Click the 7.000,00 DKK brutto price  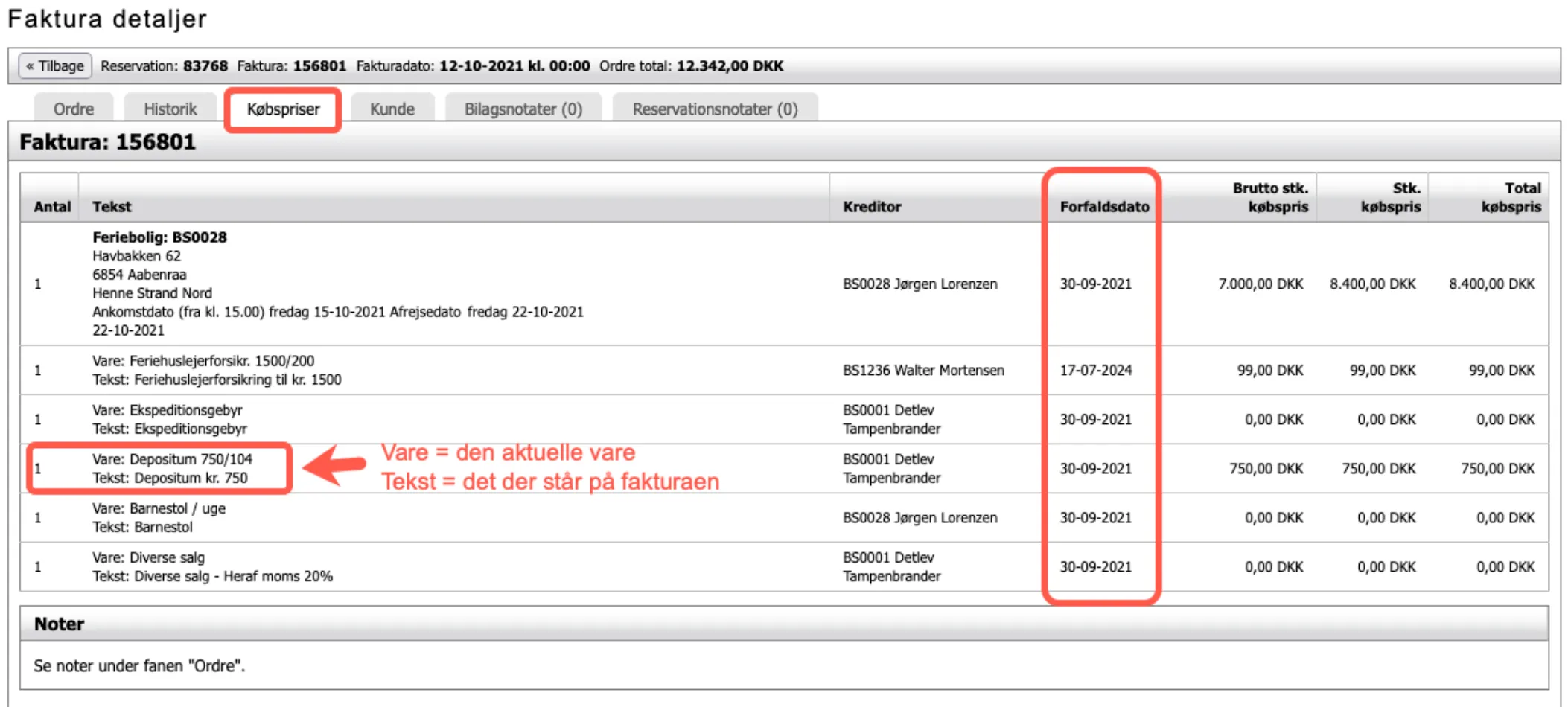1261,284
